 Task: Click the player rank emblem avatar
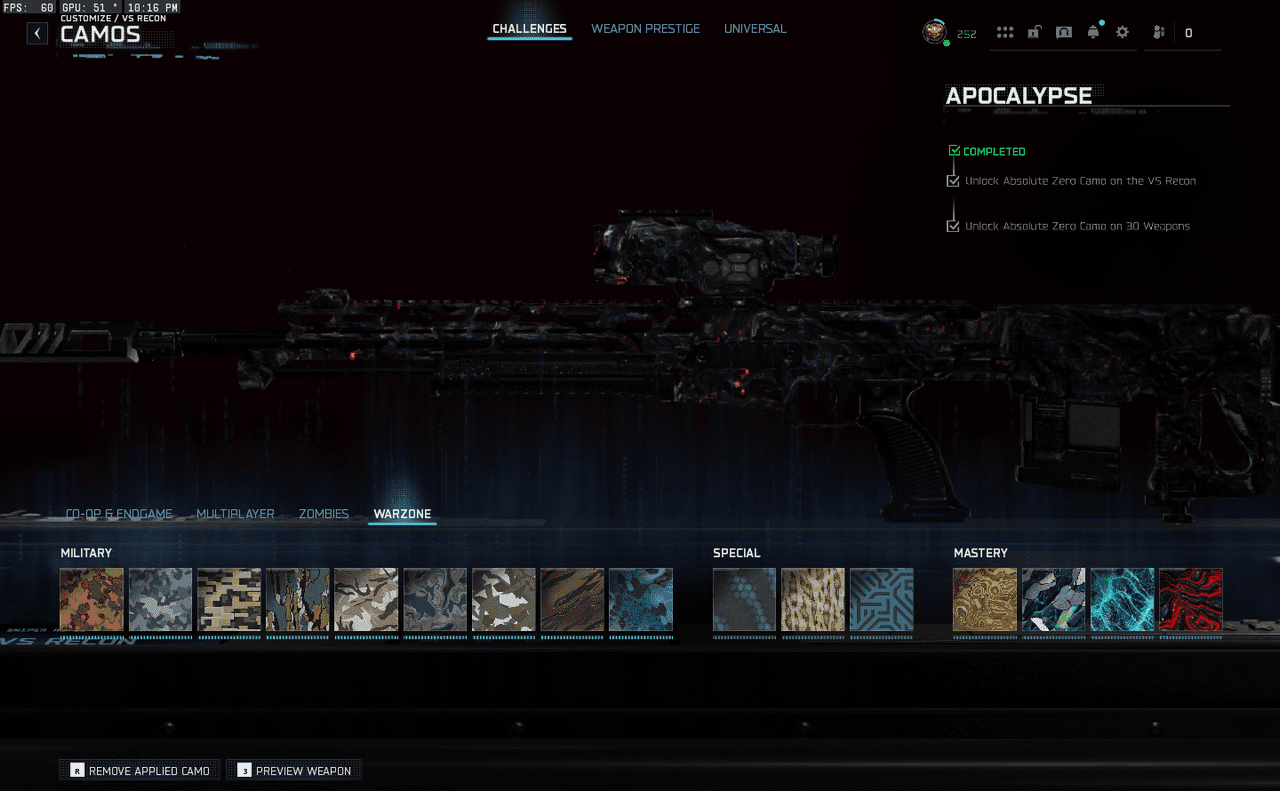[934, 32]
